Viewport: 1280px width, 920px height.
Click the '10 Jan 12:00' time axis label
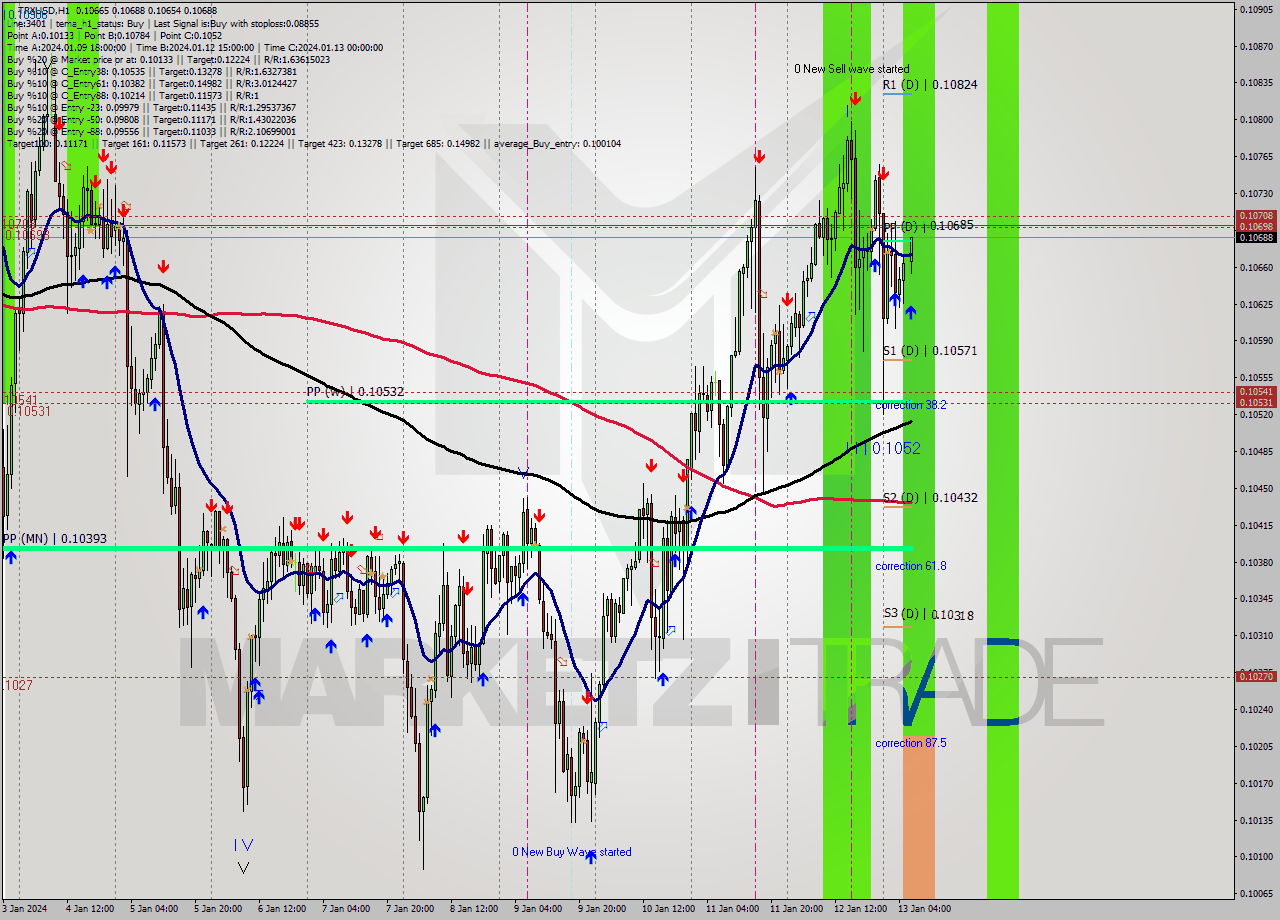coord(668,909)
